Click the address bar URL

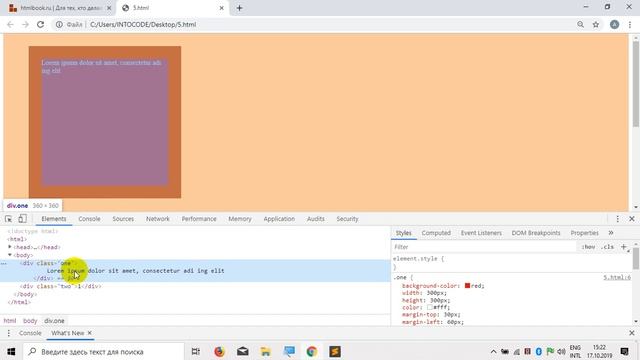(143, 24)
